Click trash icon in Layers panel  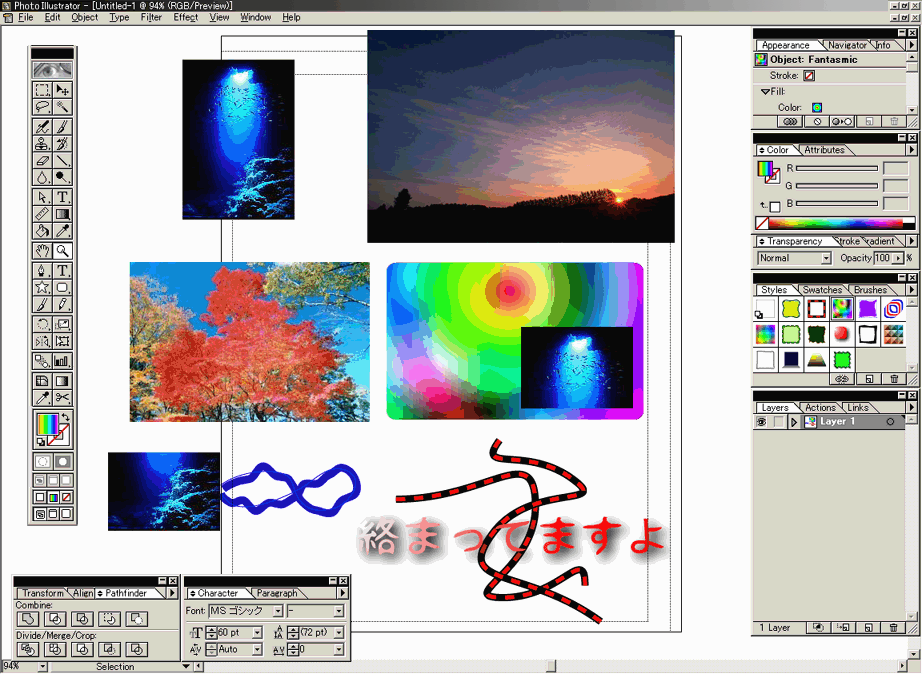click(893, 628)
